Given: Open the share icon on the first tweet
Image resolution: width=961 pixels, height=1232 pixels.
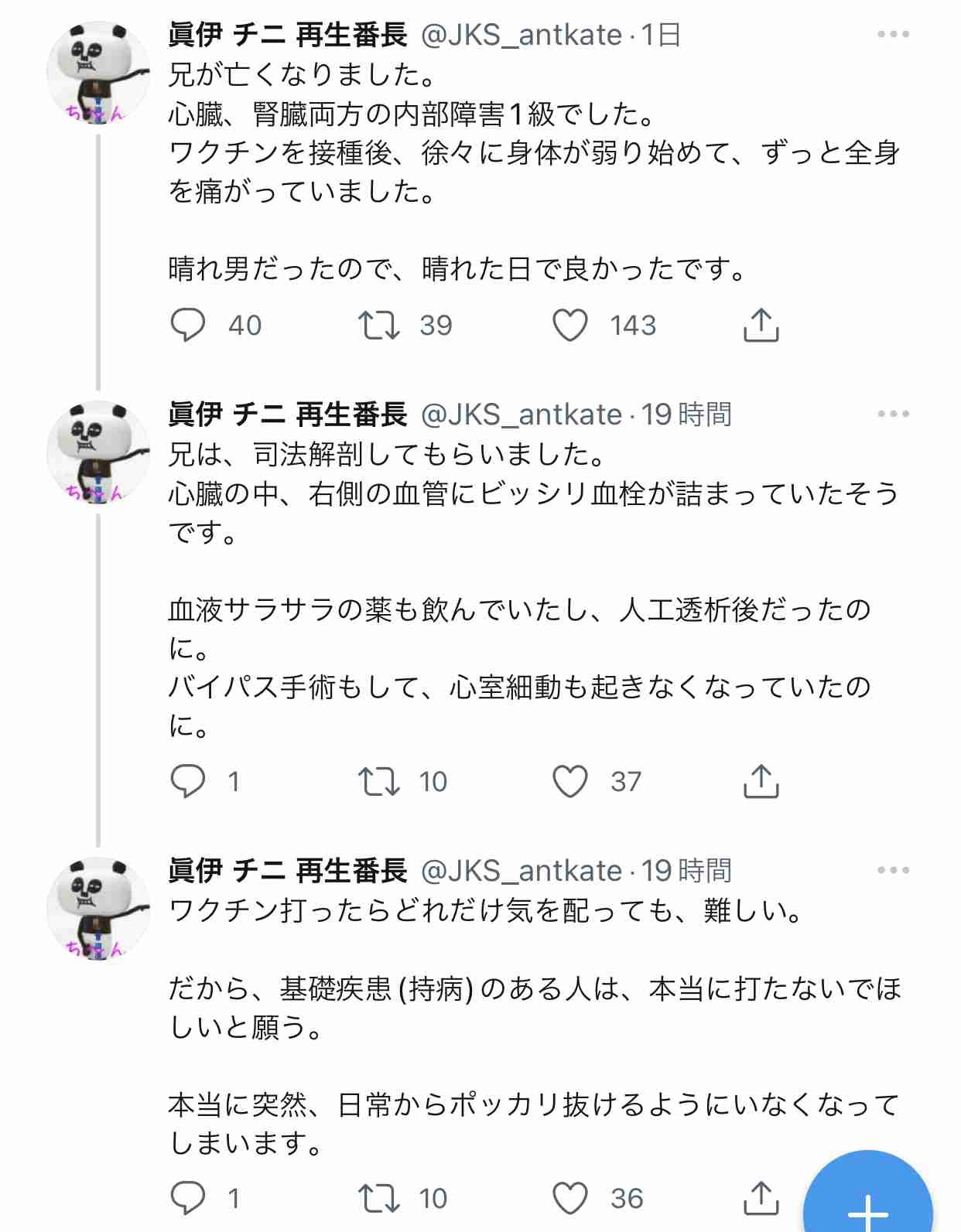Looking at the screenshot, I should tap(763, 326).
